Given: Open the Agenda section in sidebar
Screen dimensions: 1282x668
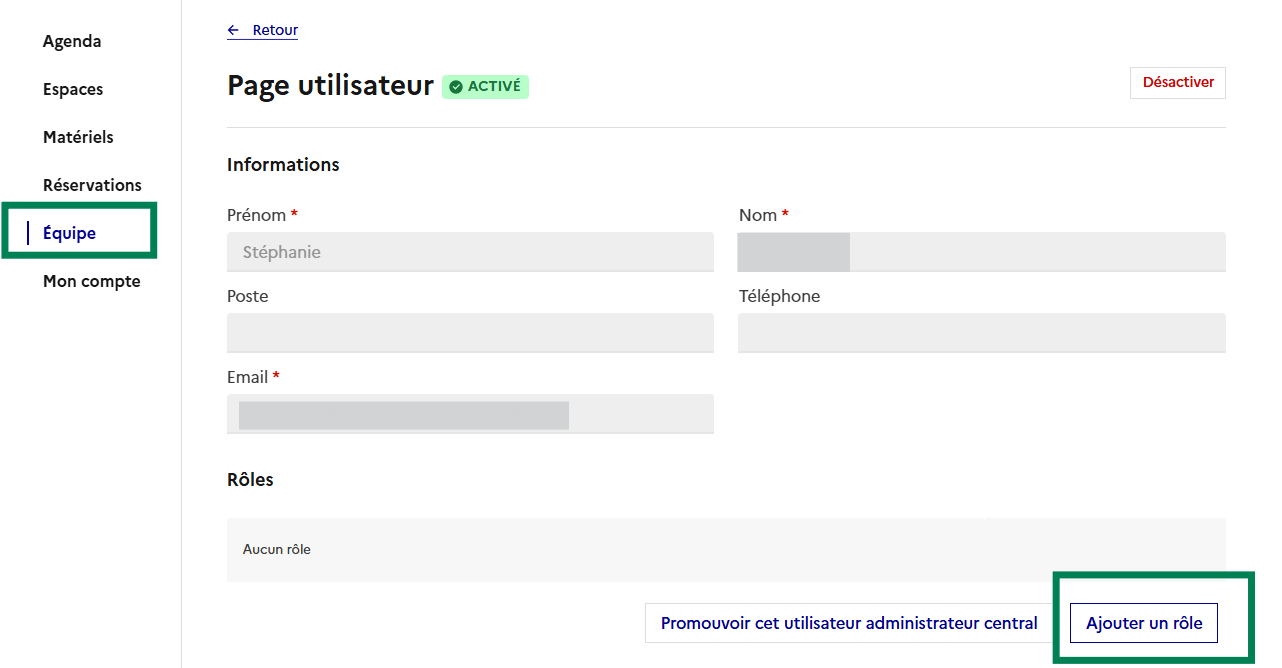Looking at the screenshot, I should [x=72, y=41].
